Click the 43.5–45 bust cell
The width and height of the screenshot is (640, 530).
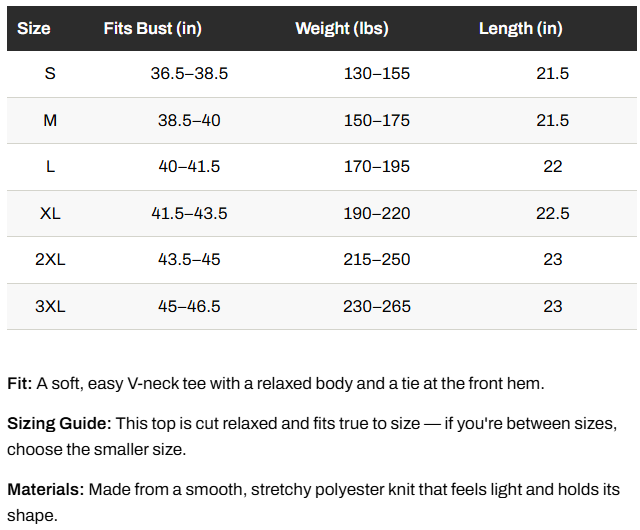(189, 259)
